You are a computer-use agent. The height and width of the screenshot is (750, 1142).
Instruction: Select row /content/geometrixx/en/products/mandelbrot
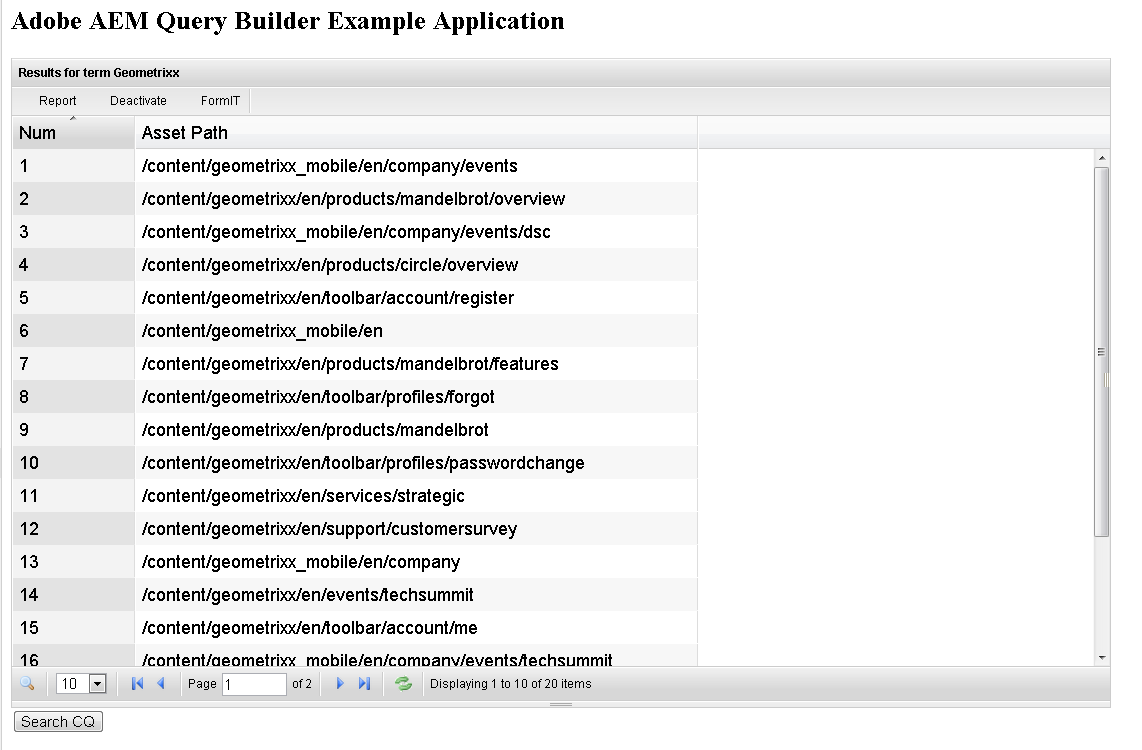(355, 430)
